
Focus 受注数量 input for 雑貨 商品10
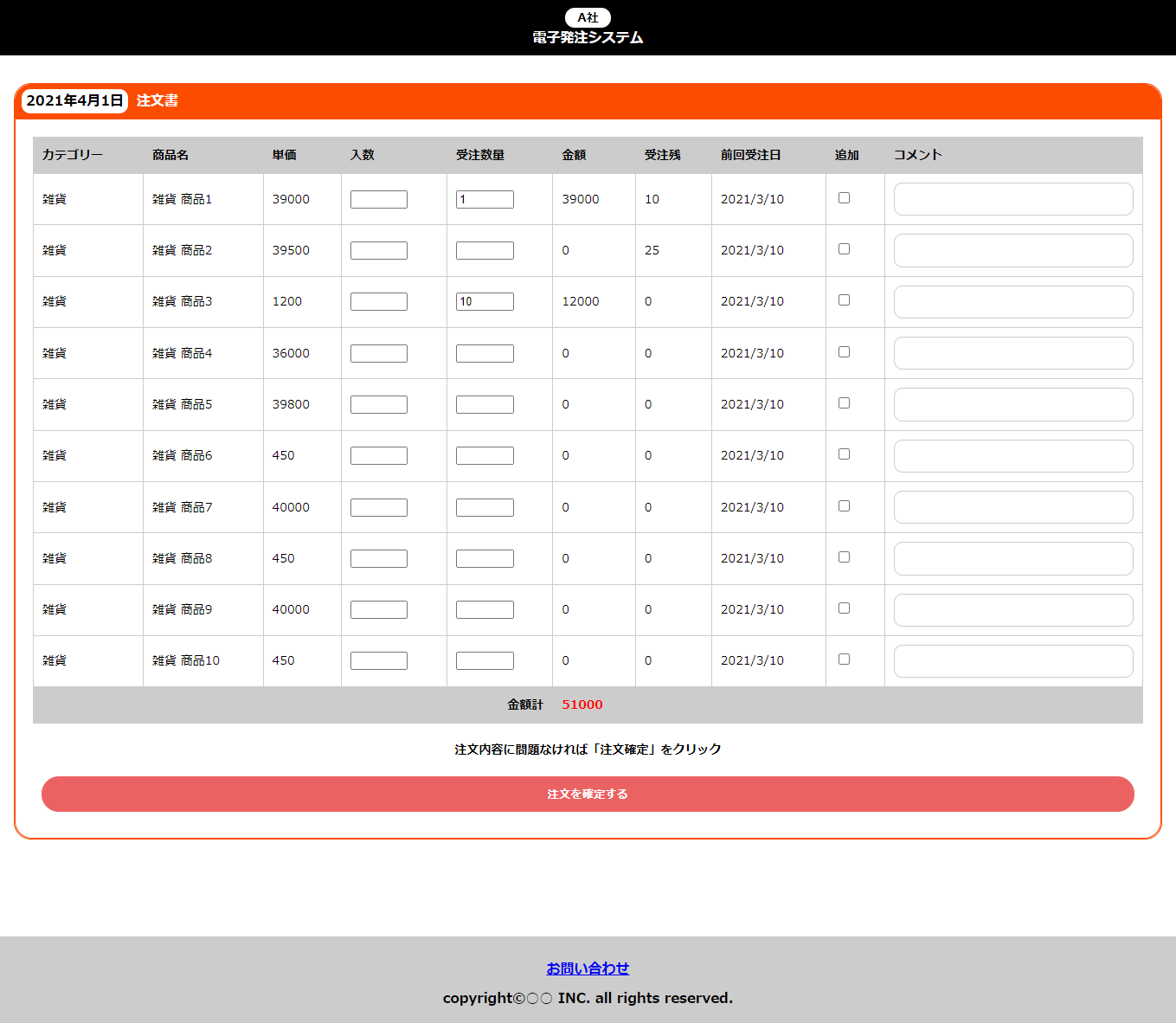click(485, 660)
